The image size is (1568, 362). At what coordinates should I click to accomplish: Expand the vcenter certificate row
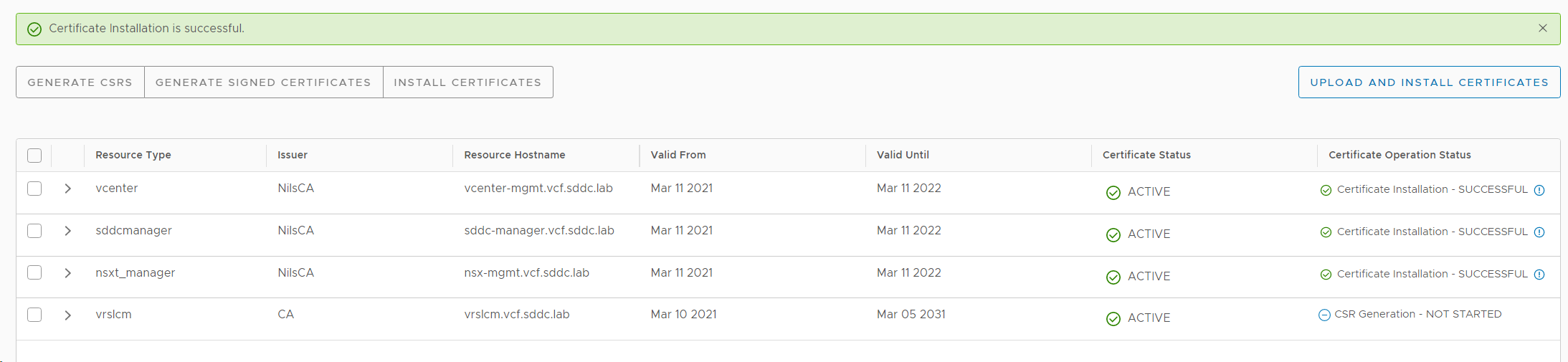coord(68,189)
